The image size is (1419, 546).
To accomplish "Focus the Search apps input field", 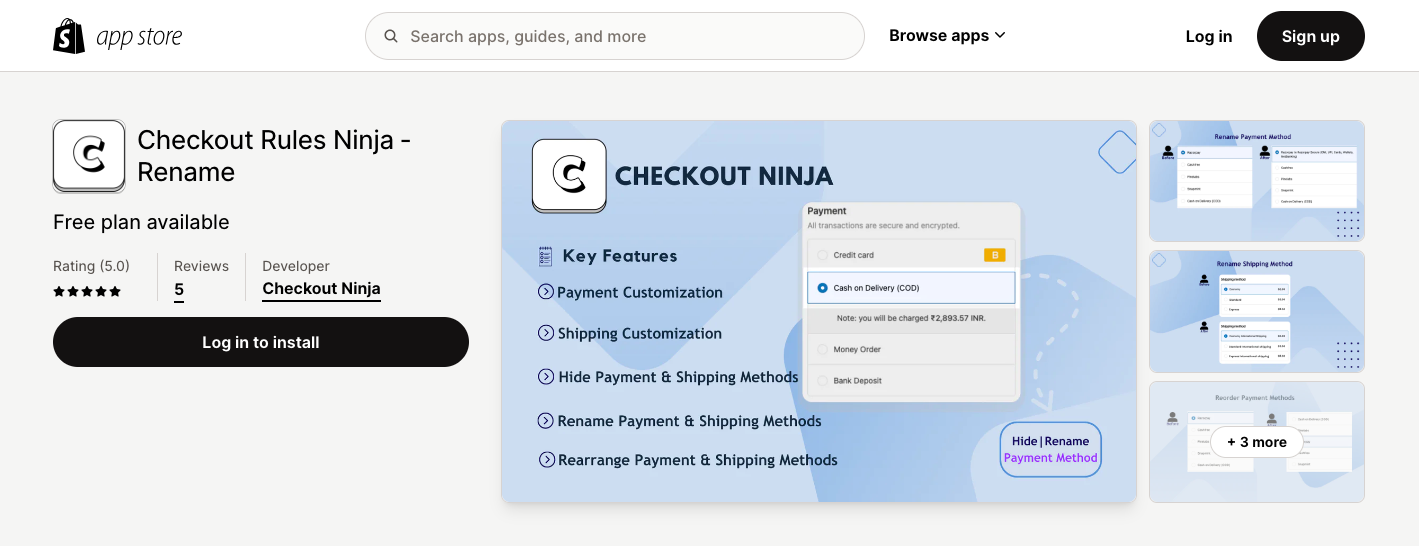I will 630,36.
